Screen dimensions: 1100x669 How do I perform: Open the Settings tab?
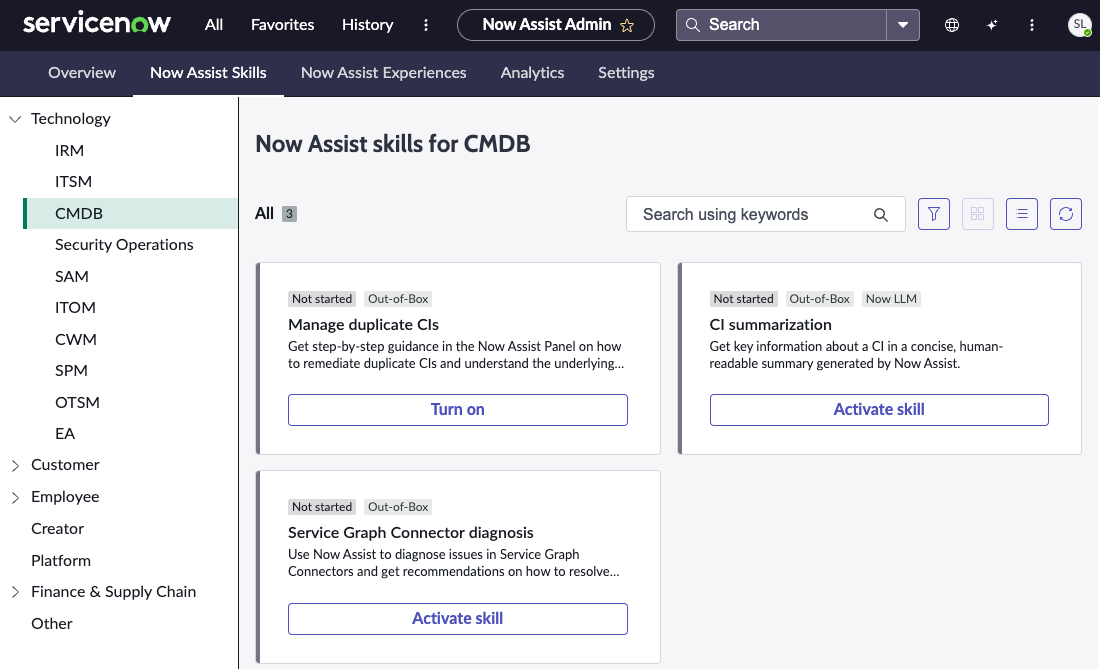point(626,73)
